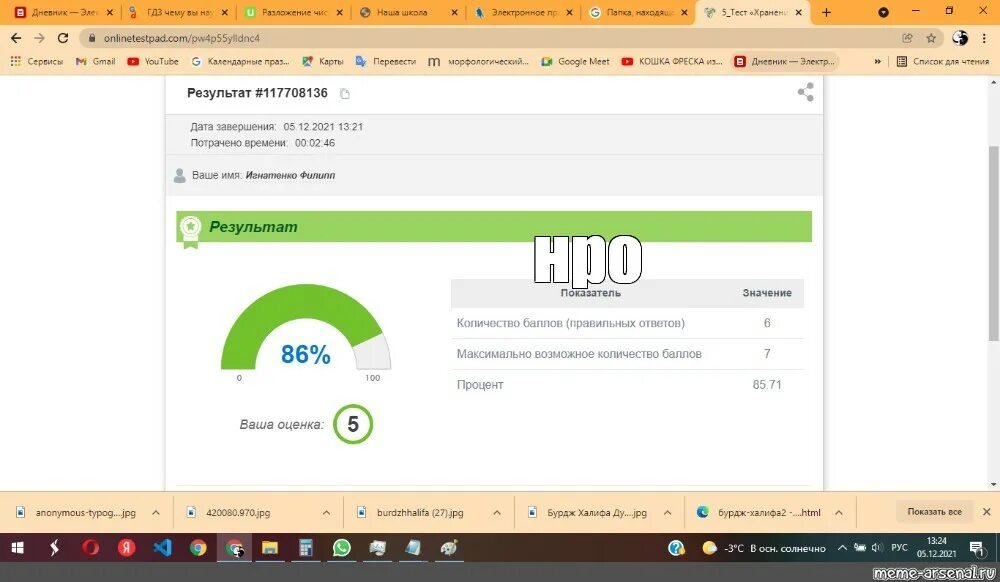Open first Chrome icon in taskbar
The height and width of the screenshot is (582, 1000).
point(198,548)
